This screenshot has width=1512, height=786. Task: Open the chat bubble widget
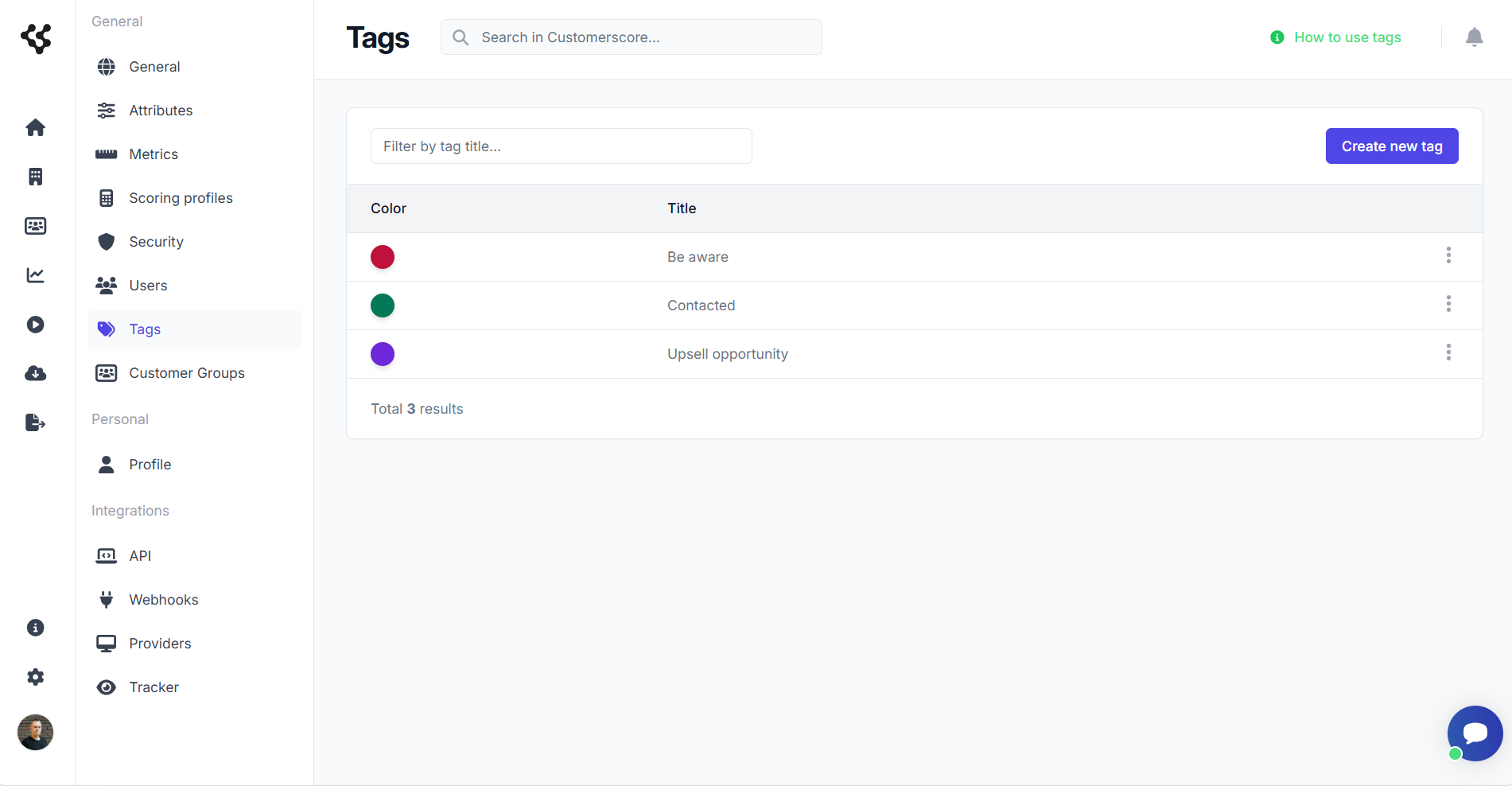click(x=1475, y=733)
